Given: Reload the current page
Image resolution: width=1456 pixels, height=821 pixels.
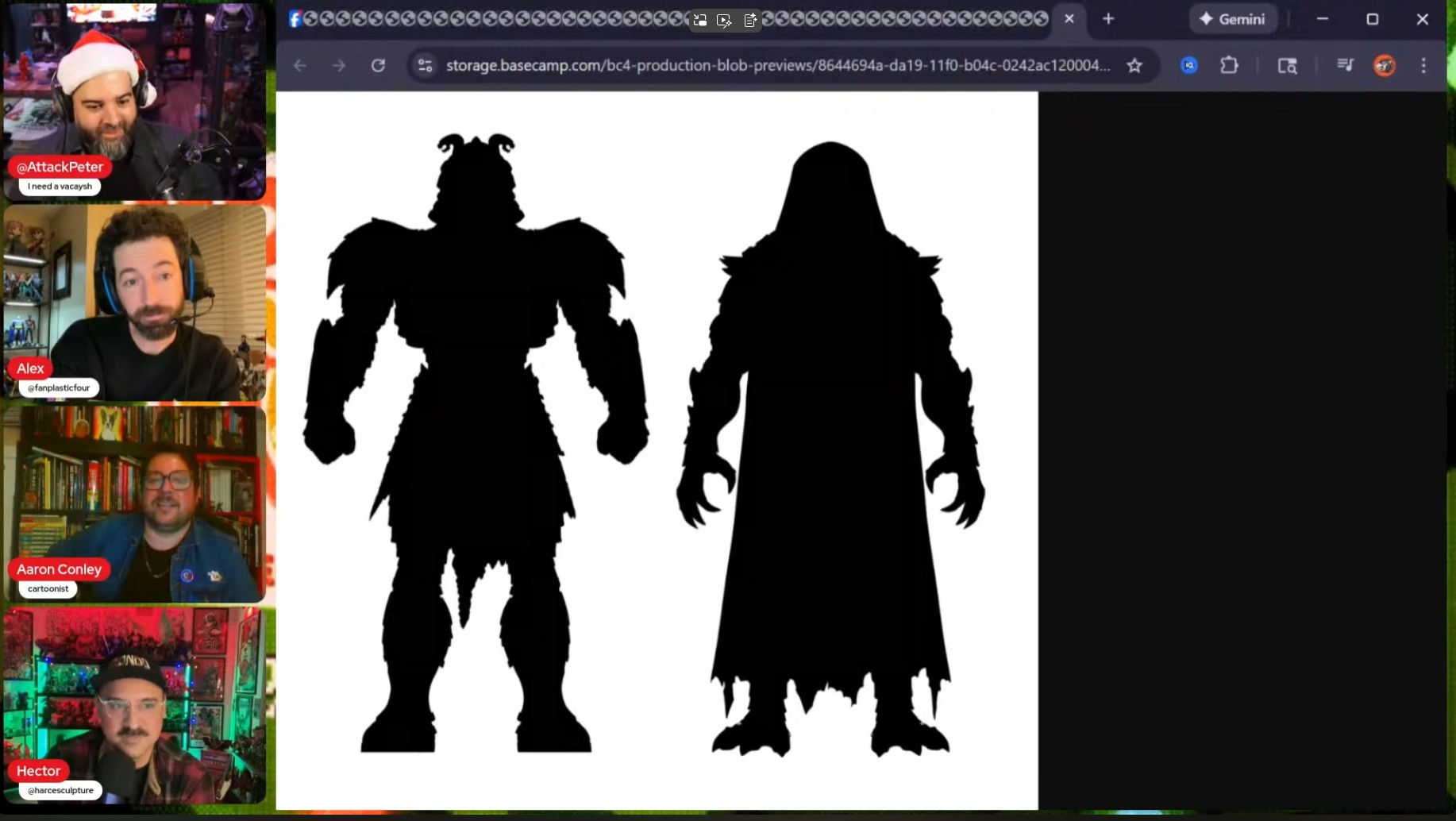Looking at the screenshot, I should click(378, 66).
